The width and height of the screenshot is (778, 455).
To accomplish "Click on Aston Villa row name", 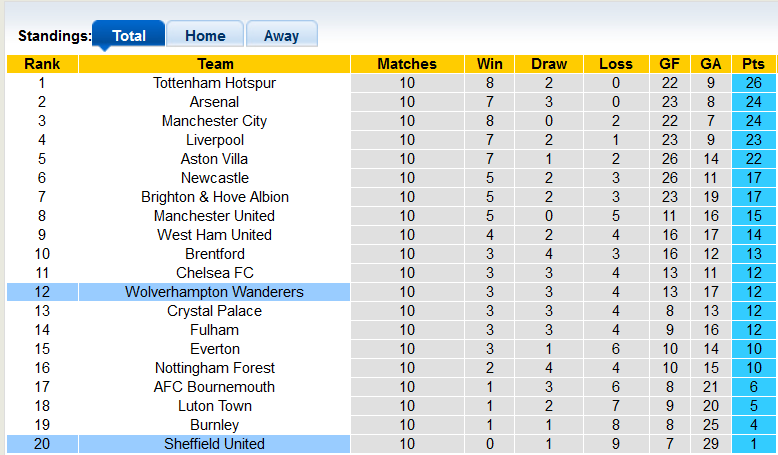I will tap(214, 159).
